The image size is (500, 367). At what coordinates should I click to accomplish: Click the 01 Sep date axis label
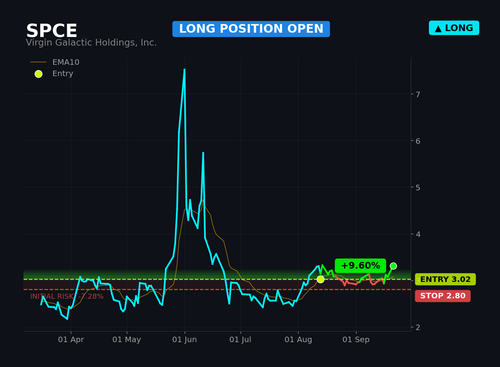point(356,340)
